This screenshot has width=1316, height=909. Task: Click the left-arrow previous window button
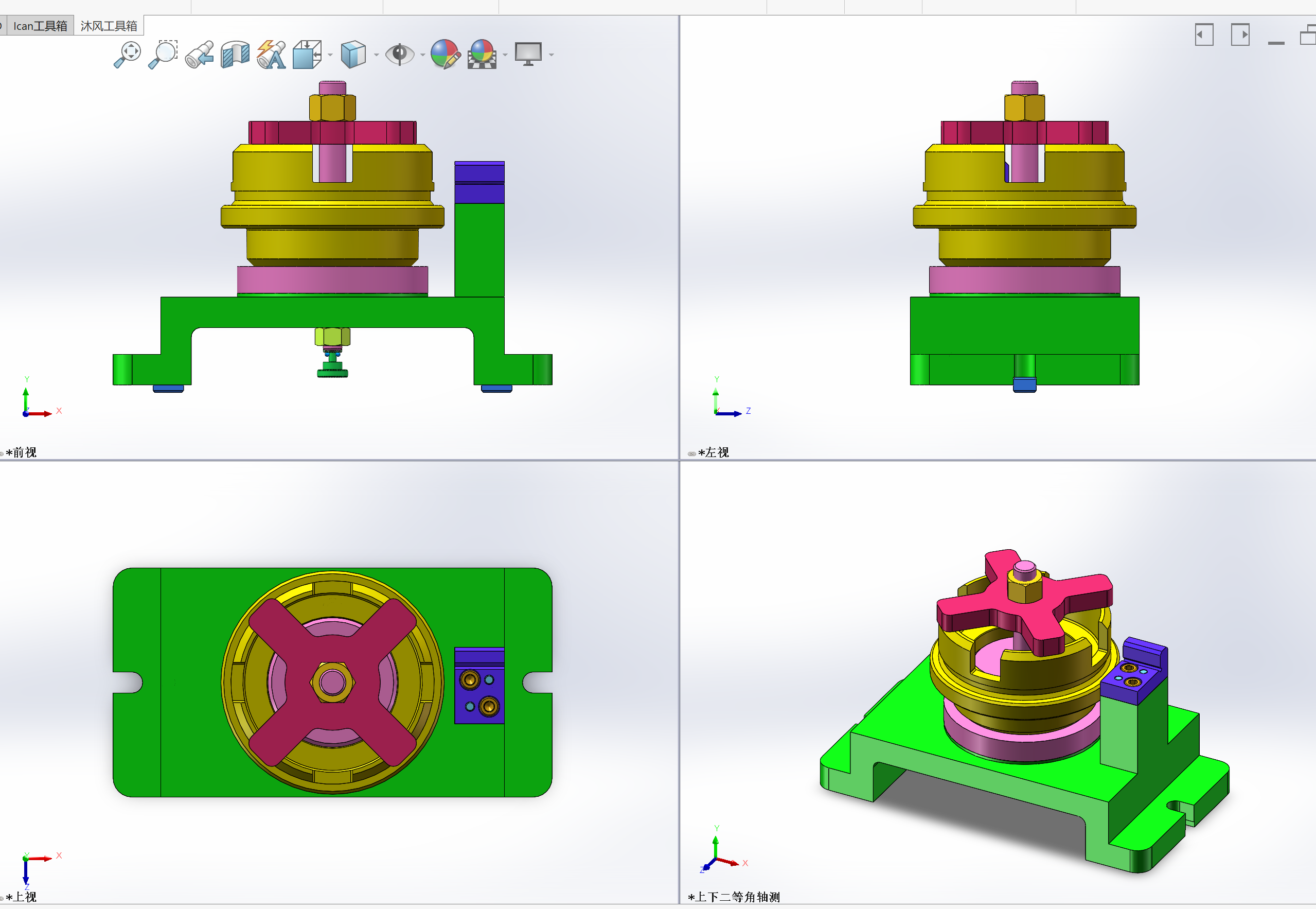1204,34
